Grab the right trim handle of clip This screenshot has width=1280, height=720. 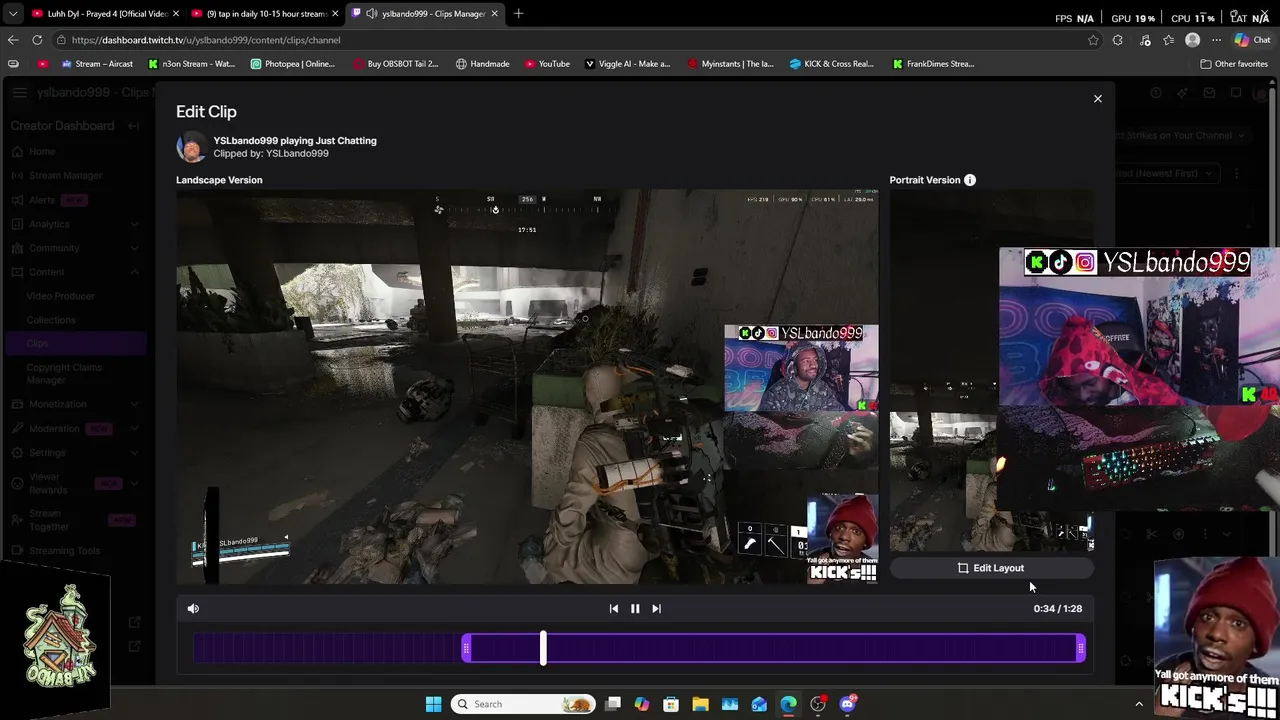click(1080, 649)
